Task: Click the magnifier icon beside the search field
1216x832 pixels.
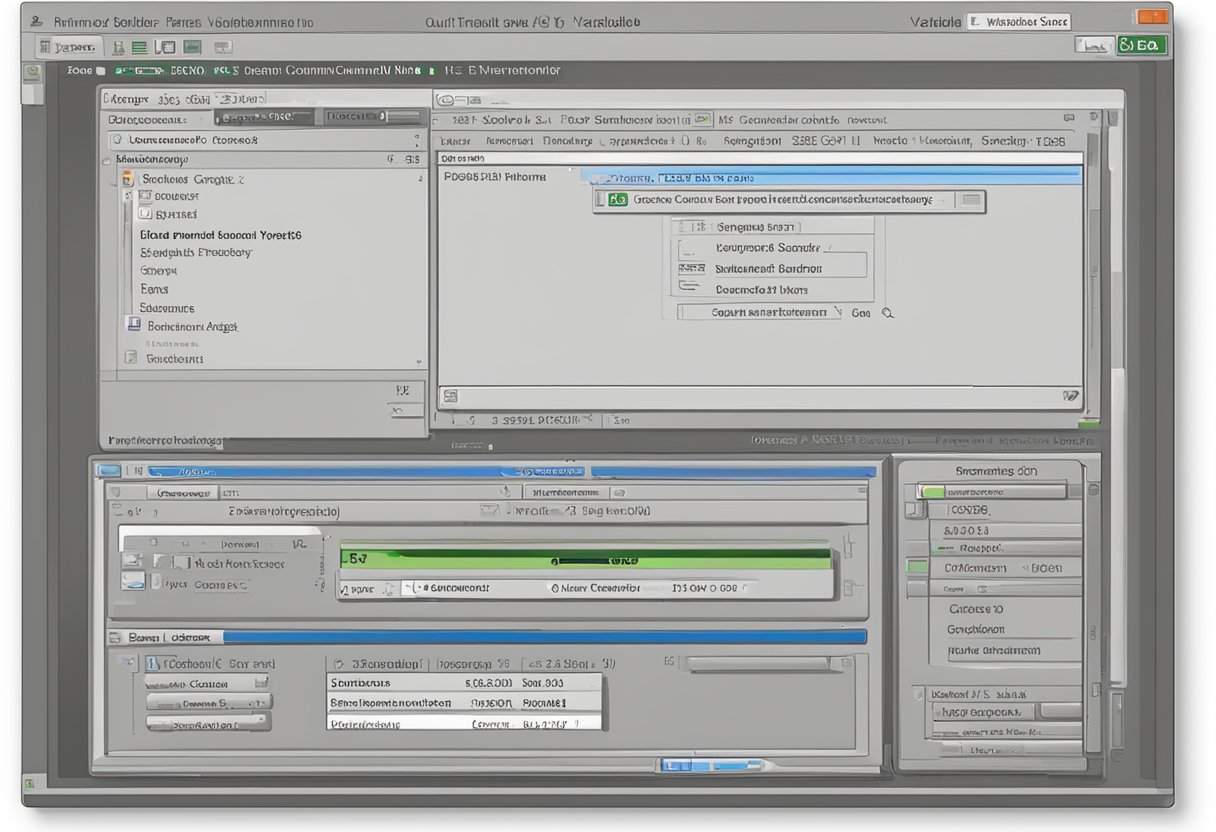Action: pyautogui.click(x=886, y=313)
